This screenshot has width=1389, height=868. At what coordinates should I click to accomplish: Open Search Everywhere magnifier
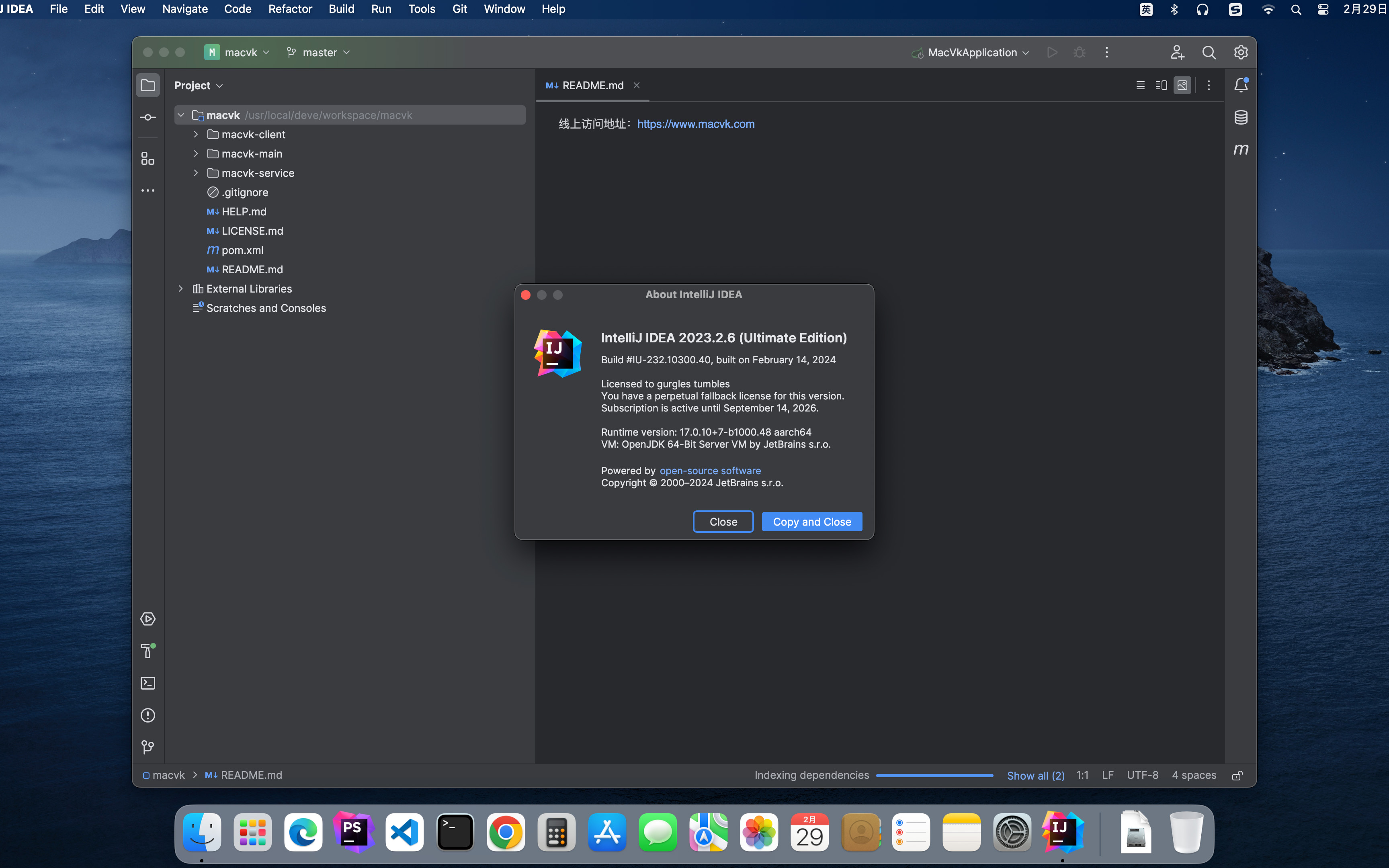point(1209,53)
